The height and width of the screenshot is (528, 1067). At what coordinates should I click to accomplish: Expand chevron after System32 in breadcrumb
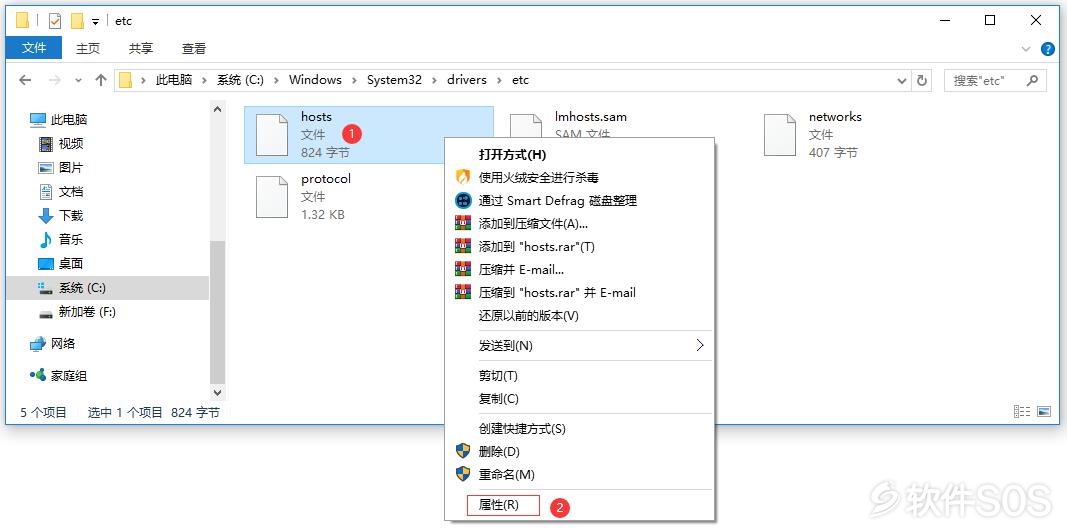434,80
